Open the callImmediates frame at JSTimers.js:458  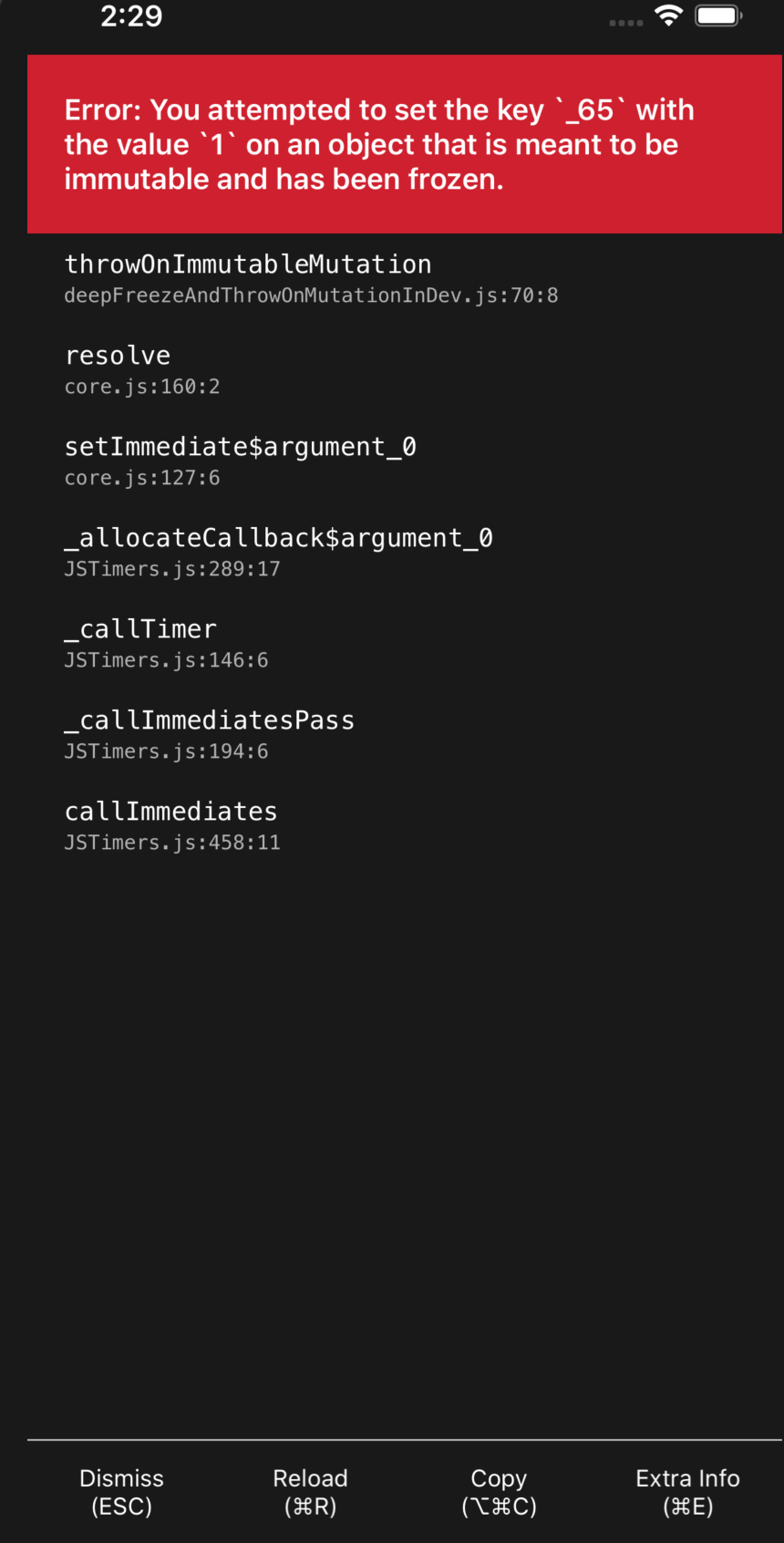tap(170, 811)
